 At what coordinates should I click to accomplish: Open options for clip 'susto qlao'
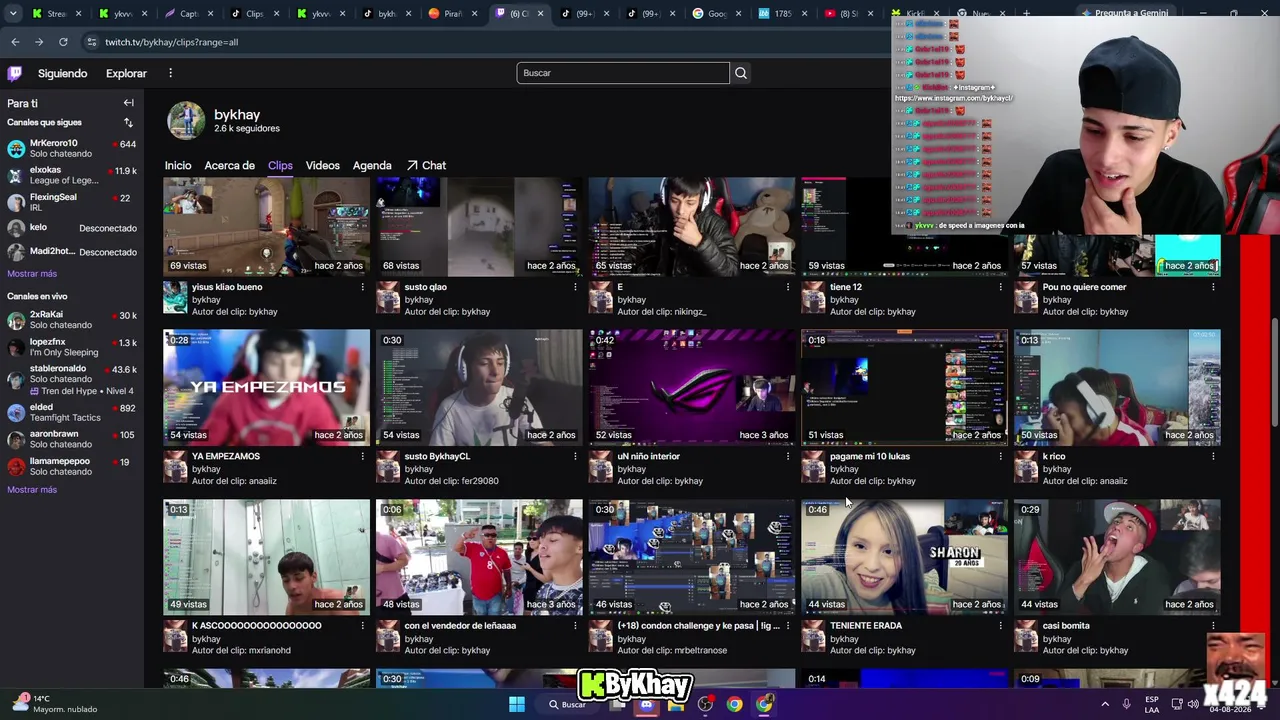[x=575, y=287]
